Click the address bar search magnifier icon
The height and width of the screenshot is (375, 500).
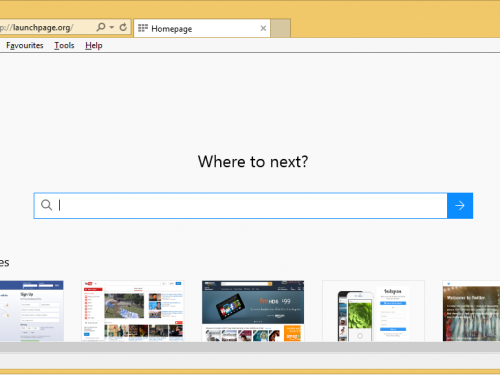[101, 27]
